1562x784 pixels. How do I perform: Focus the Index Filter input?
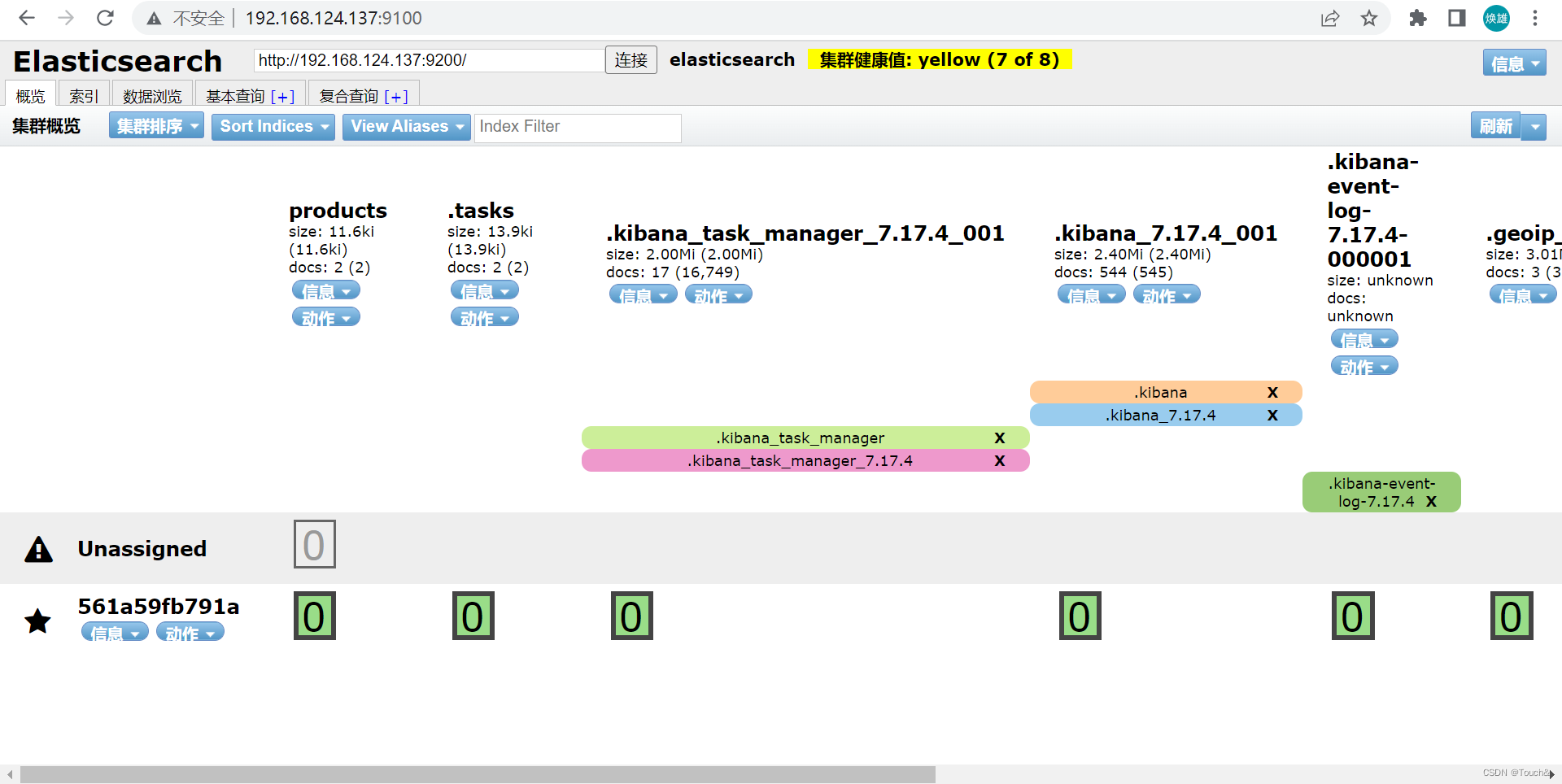click(x=578, y=127)
